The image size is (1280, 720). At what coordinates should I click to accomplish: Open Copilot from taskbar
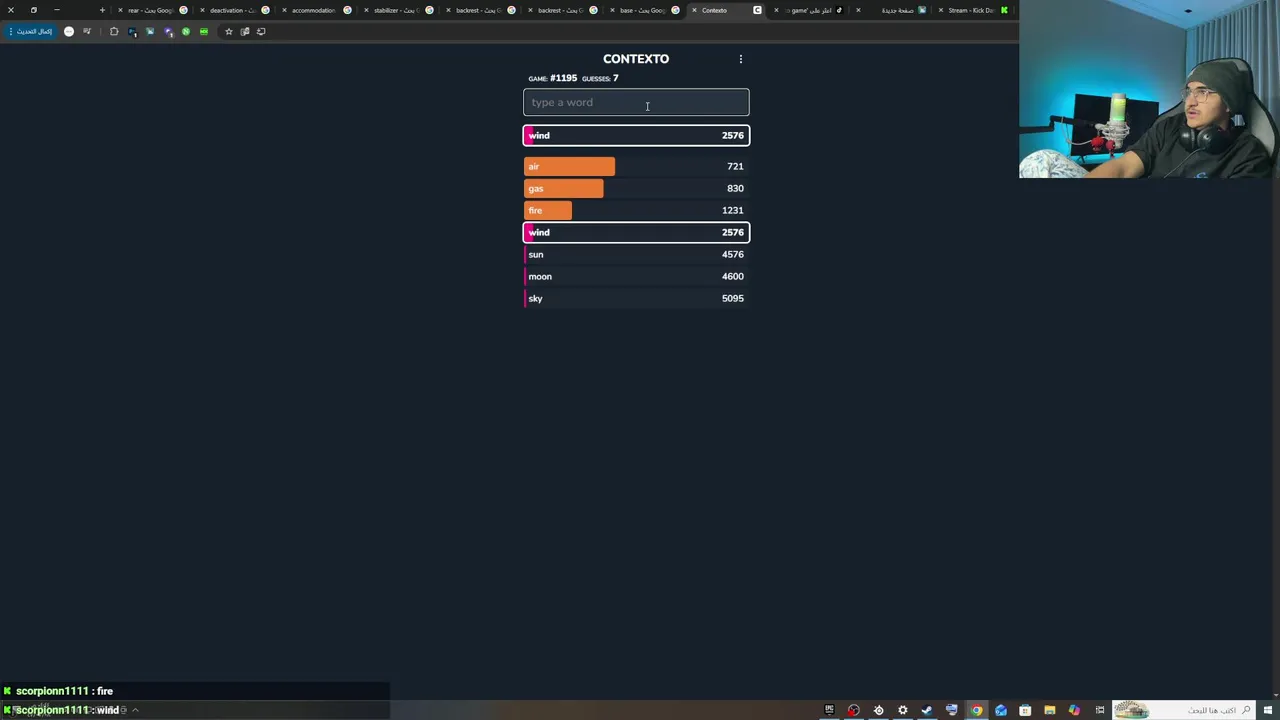(x=1074, y=710)
